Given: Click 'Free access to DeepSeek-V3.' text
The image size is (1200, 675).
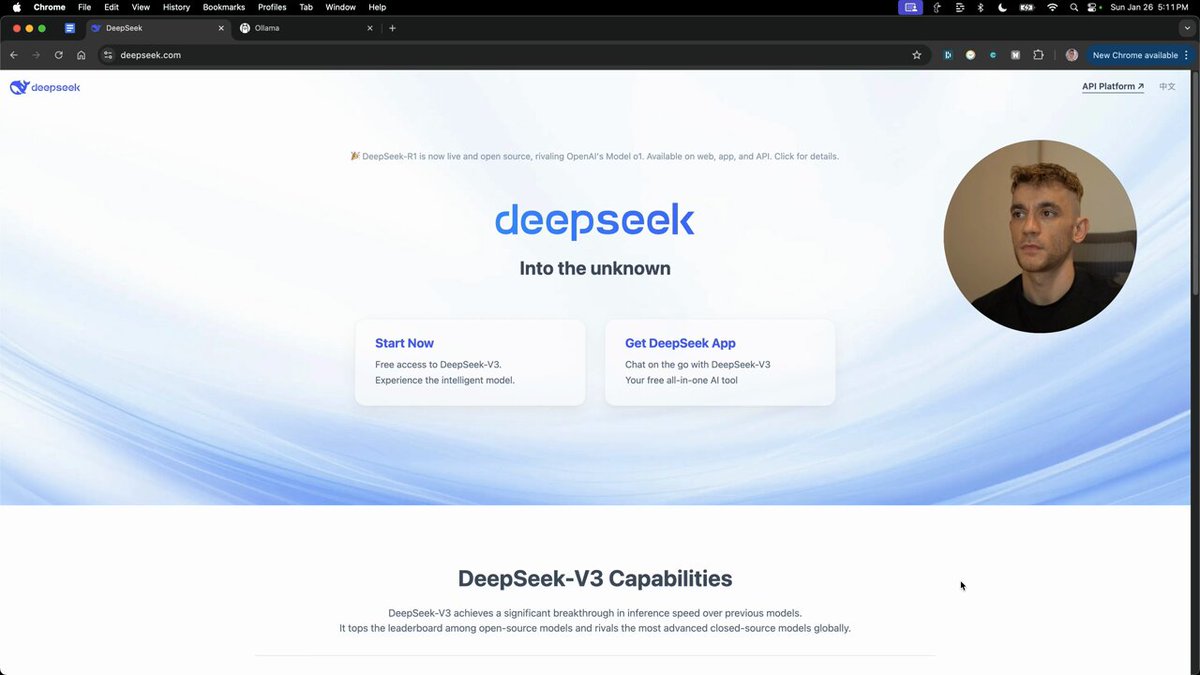Looking at the screenshot, I should point(439,364).
